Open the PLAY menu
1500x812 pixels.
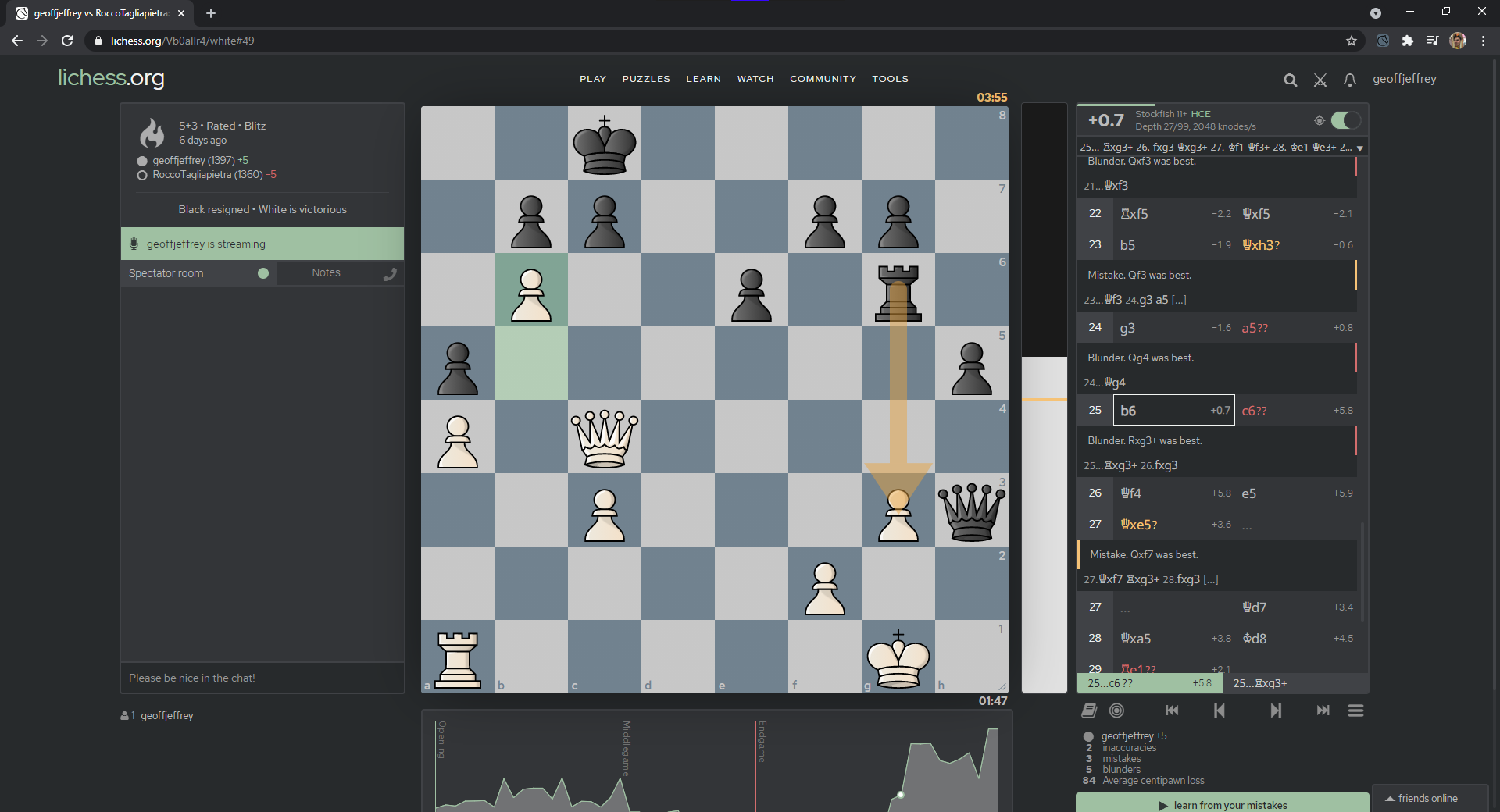point(593,79)
